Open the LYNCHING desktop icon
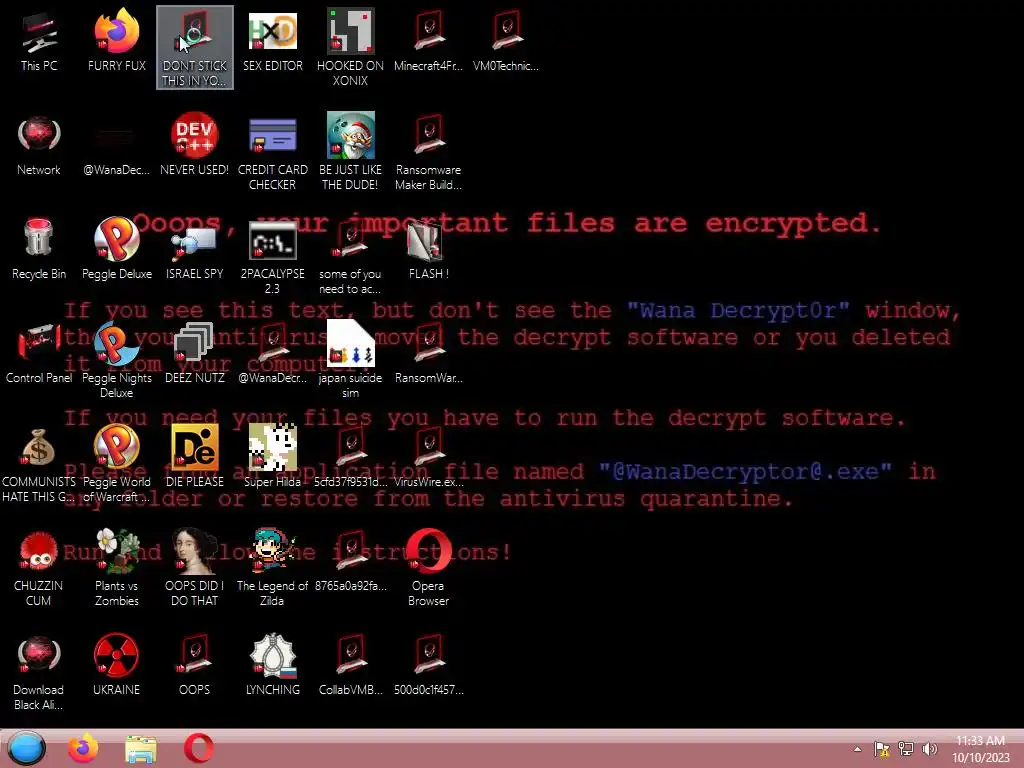Image resolution: width=1024 pixels, height=768 pixels. [x=272, y=665]
